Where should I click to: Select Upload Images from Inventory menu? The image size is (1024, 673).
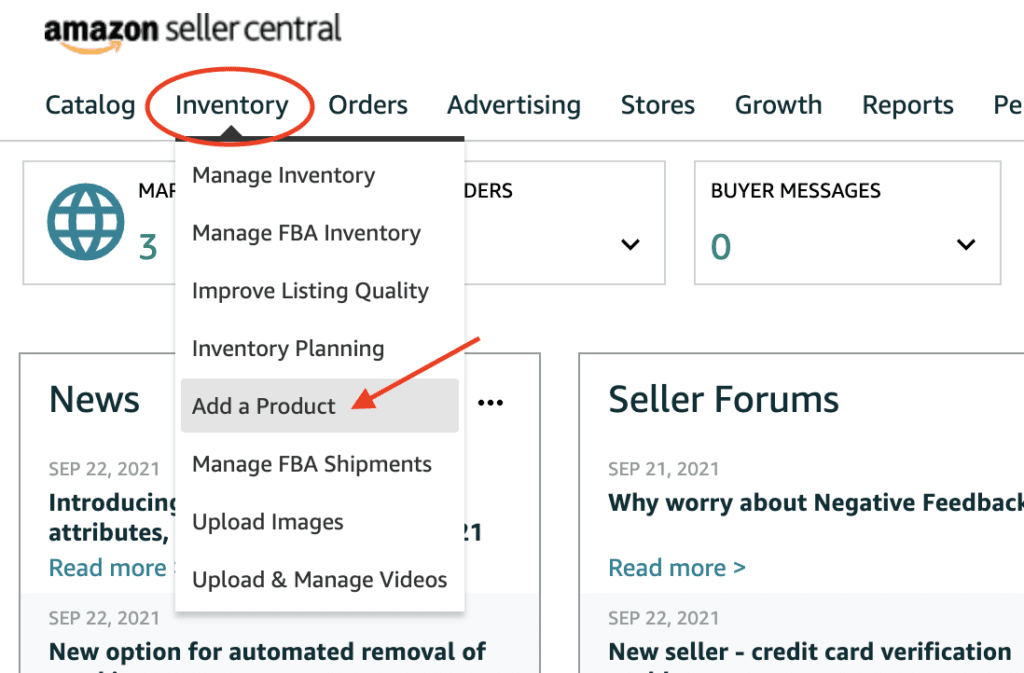coord(267,522)
